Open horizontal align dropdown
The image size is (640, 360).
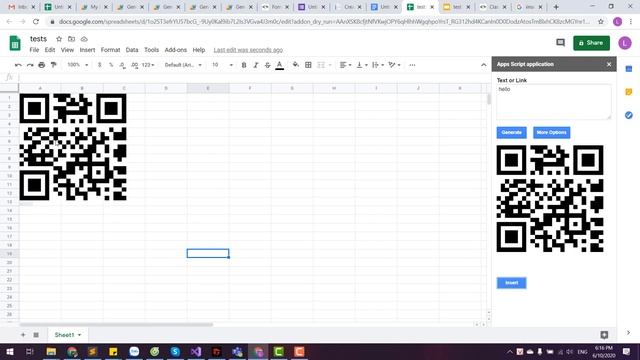pos(345,65)
